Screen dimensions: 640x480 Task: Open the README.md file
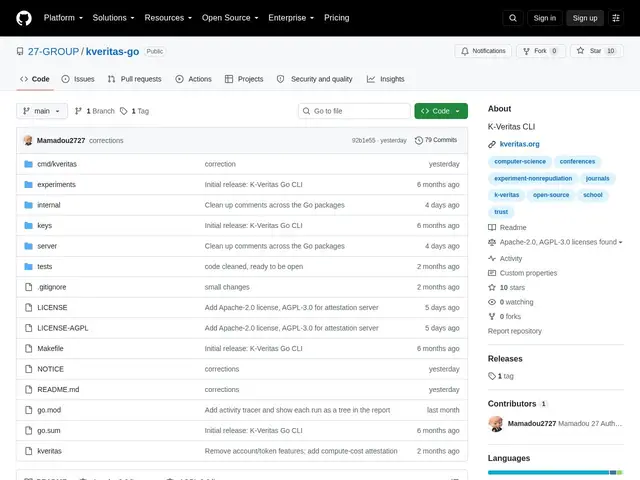point(58,389)
